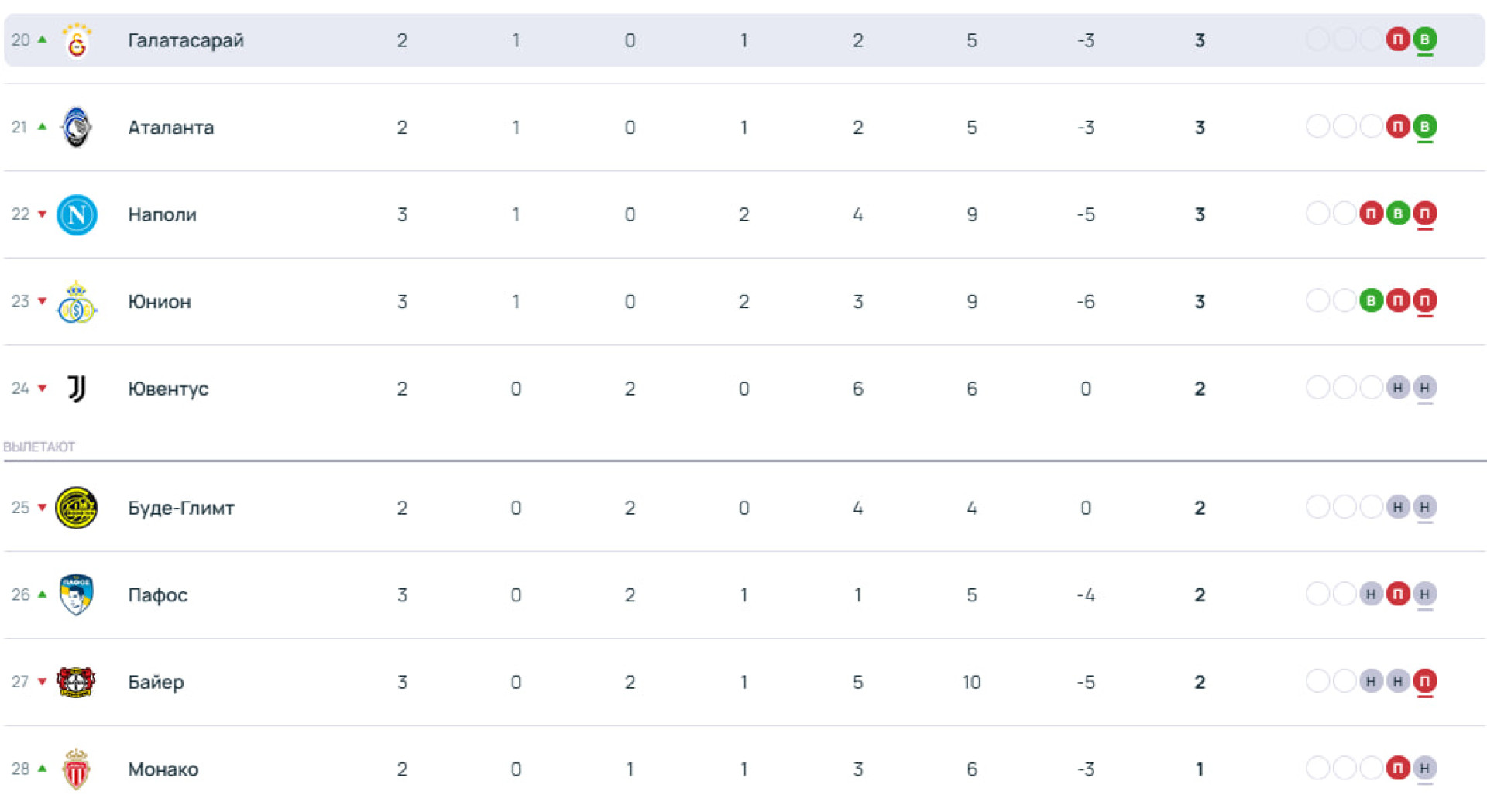The height and width of the screenshot is (812, 1487).
Task: Select the Union club crest
Action: coord(77,302)
